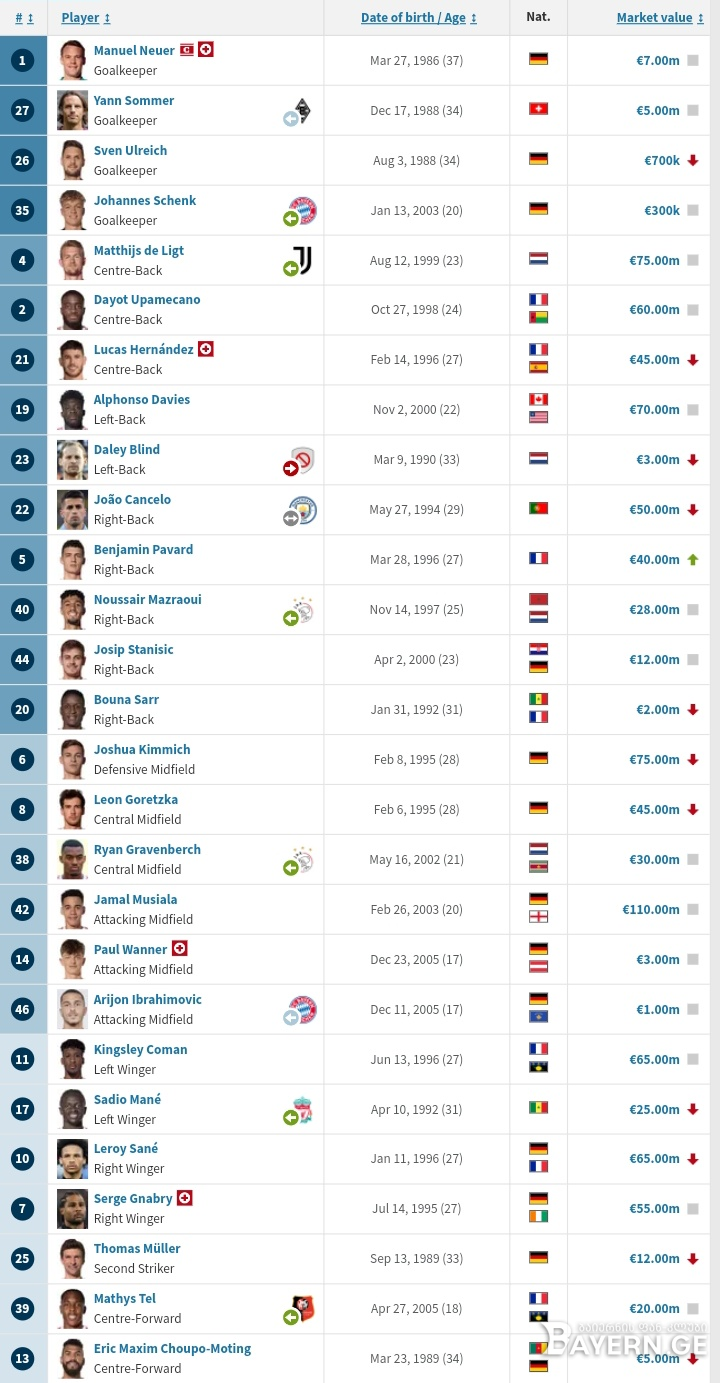Click the captain armband icon next to Manuel Neuer
Screen dimensions: 720x1383
(x=186, y=49)
